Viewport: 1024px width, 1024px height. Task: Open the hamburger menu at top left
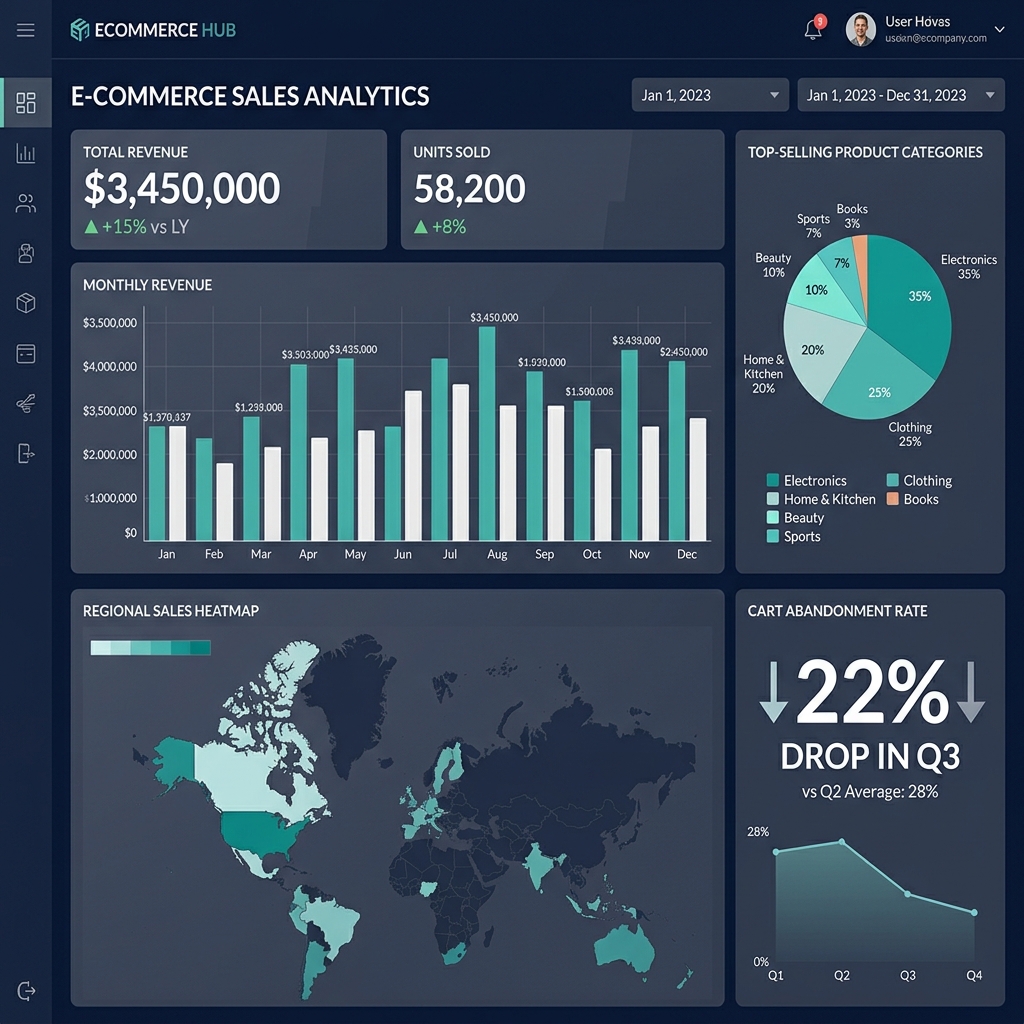point(25,28)
